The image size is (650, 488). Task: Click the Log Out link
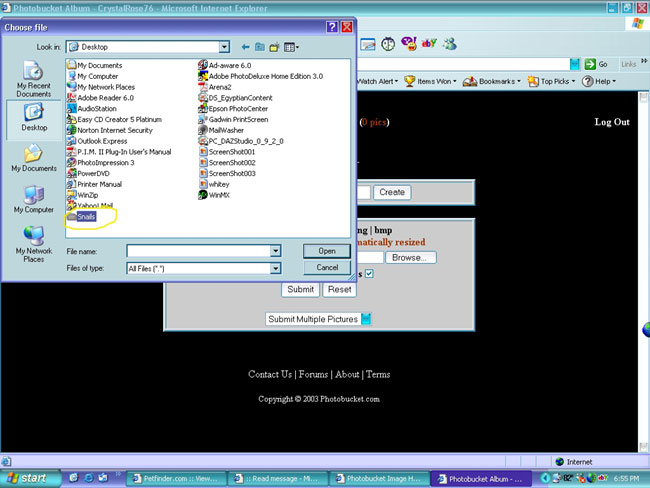pyautogui.click(x=612, y=122)
